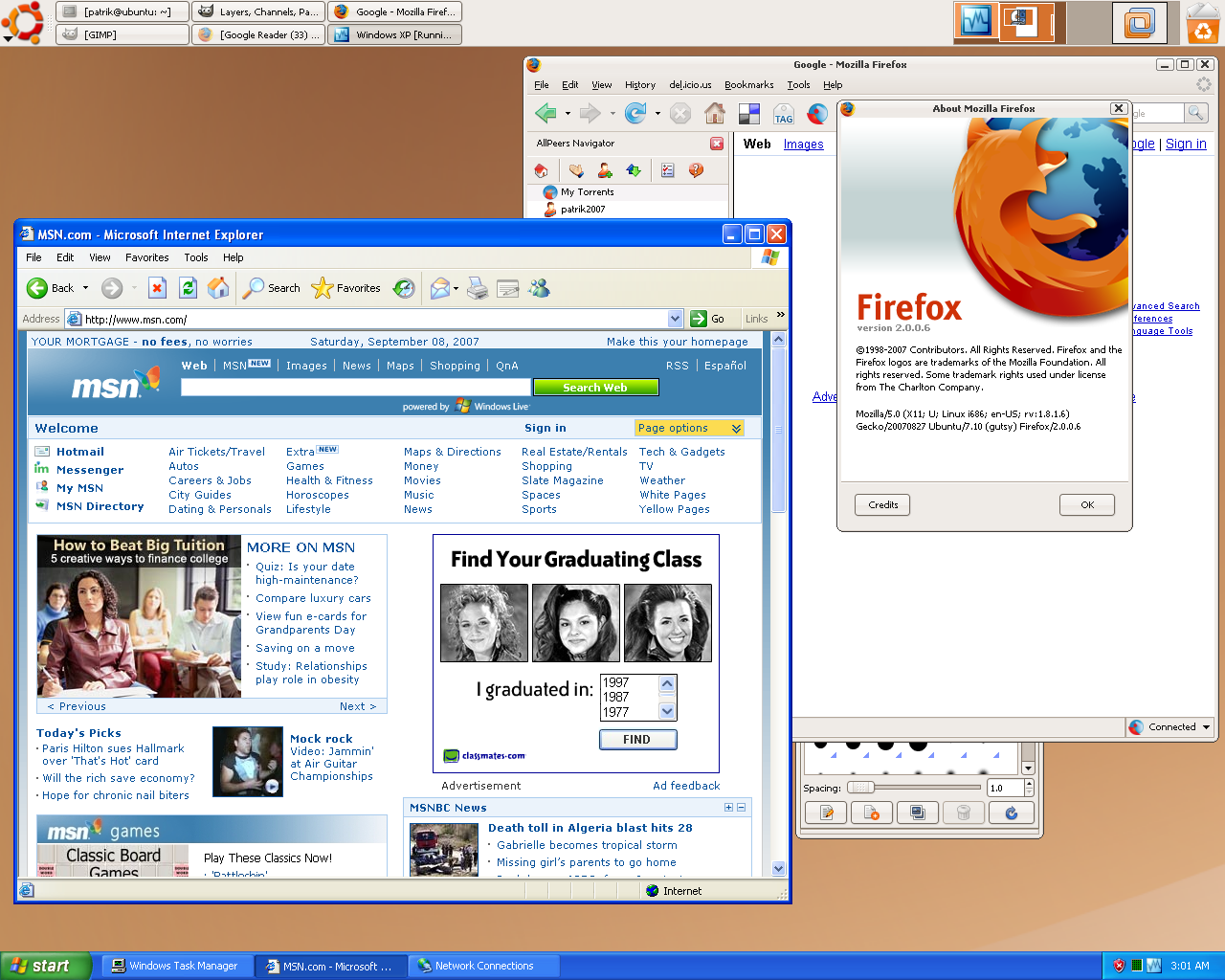Viewport: 1225px width, 980px height.
Task: Open the Mail dropdown arrow in Internet Explorer
Action: click(x=456, y=288)
